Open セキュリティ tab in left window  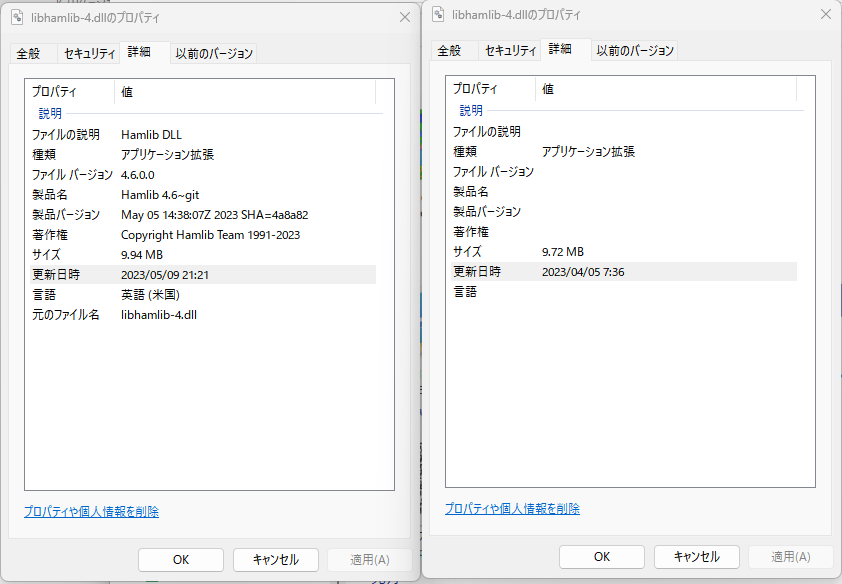coord(89,54)
